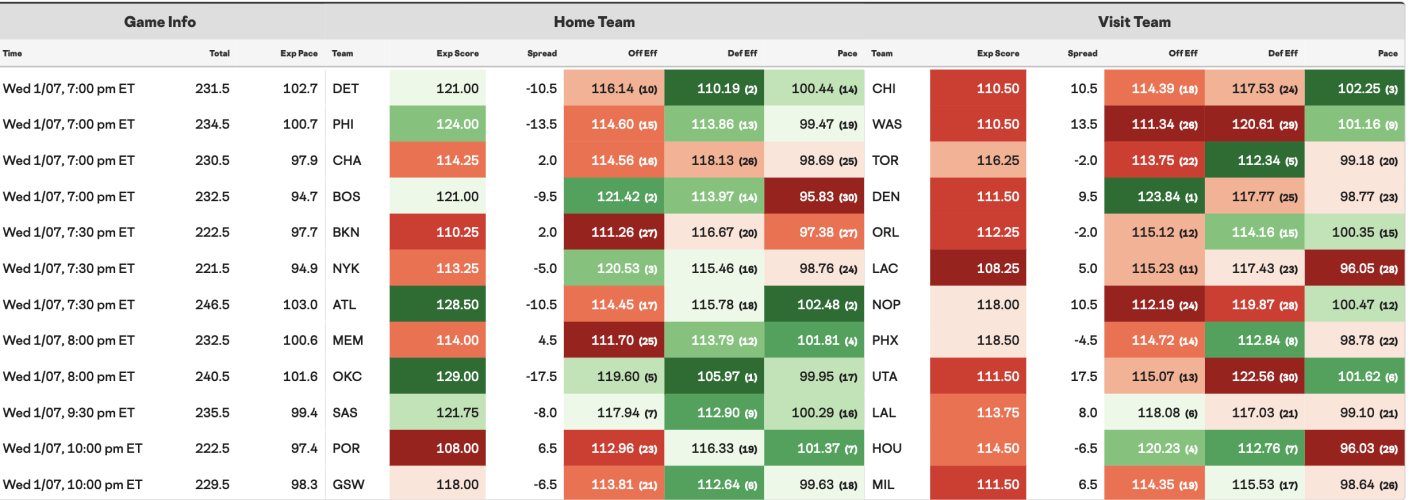Select visit team UTA cell
1420x500 pixels.
click(884, 376)
